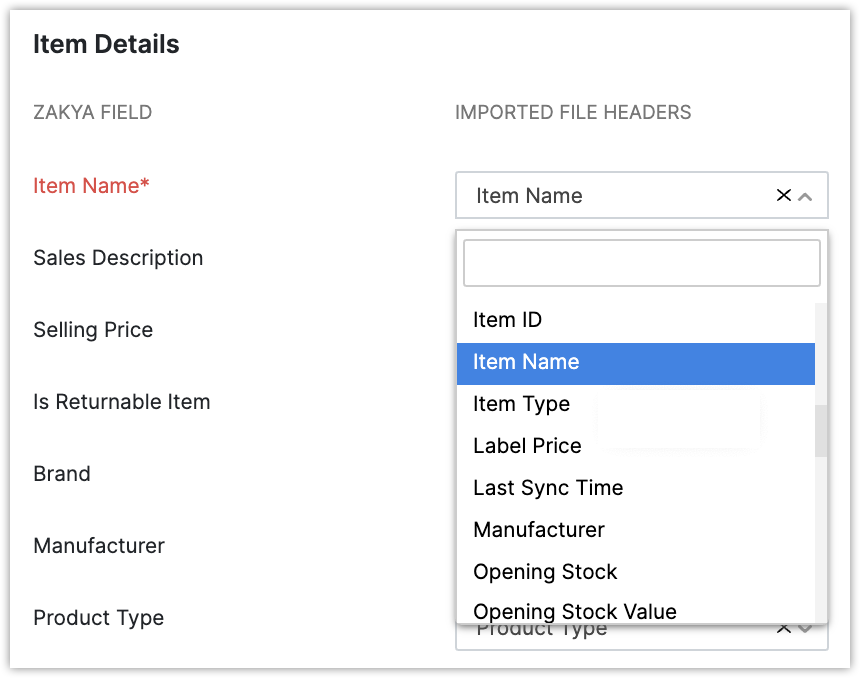
Task: Pick the Opening Stock header option
Action: tap(545, 572)
